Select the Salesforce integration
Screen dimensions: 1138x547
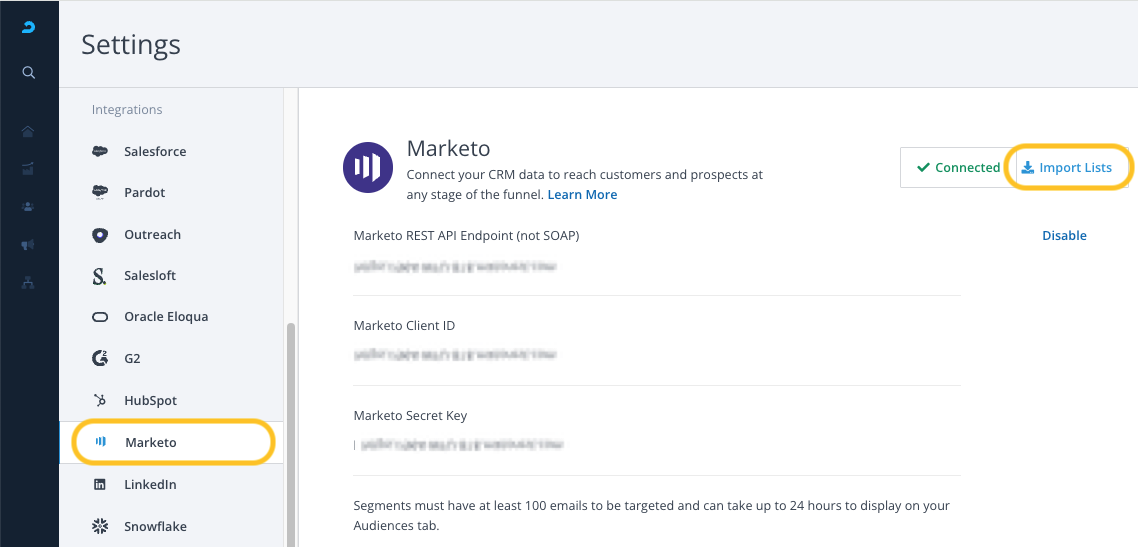tap(154, 152)
